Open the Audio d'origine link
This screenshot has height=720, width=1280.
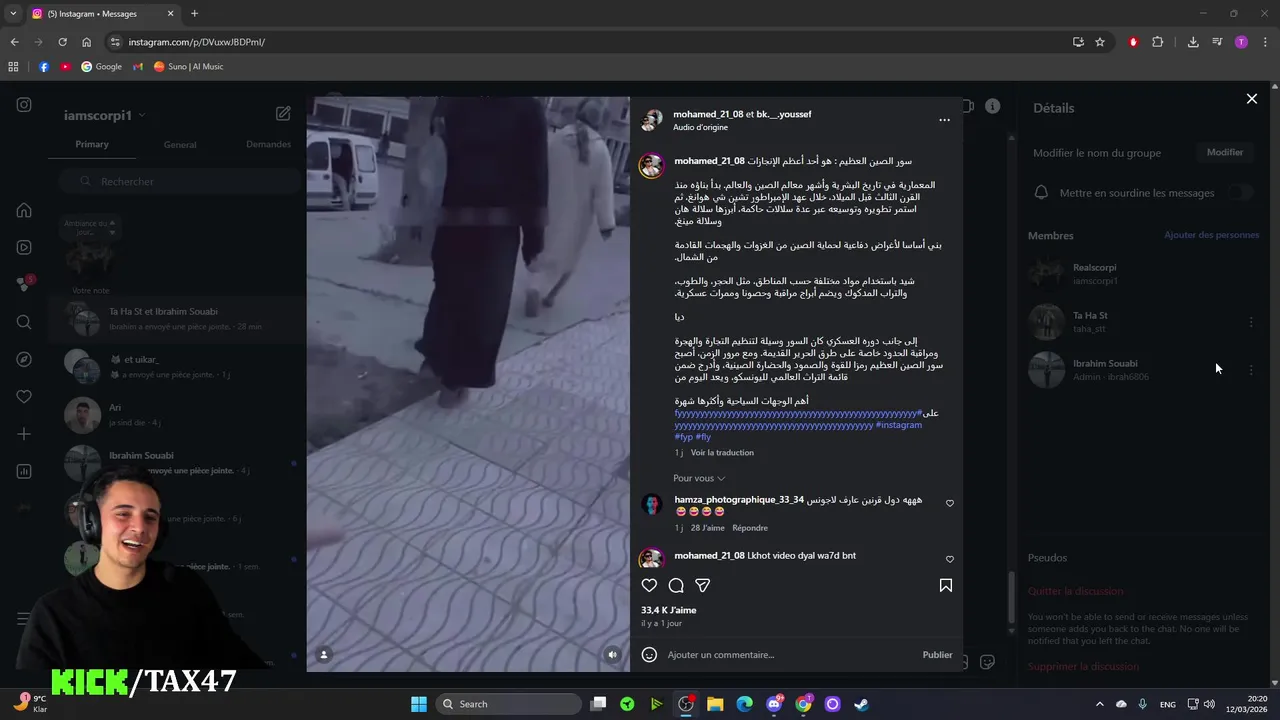click(700, 127)
